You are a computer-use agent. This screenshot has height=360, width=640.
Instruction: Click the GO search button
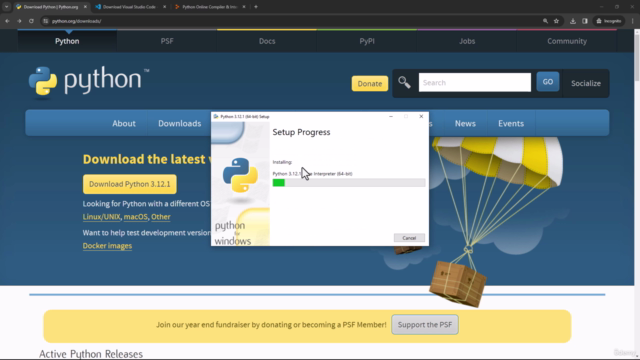(x=548, y=82)
